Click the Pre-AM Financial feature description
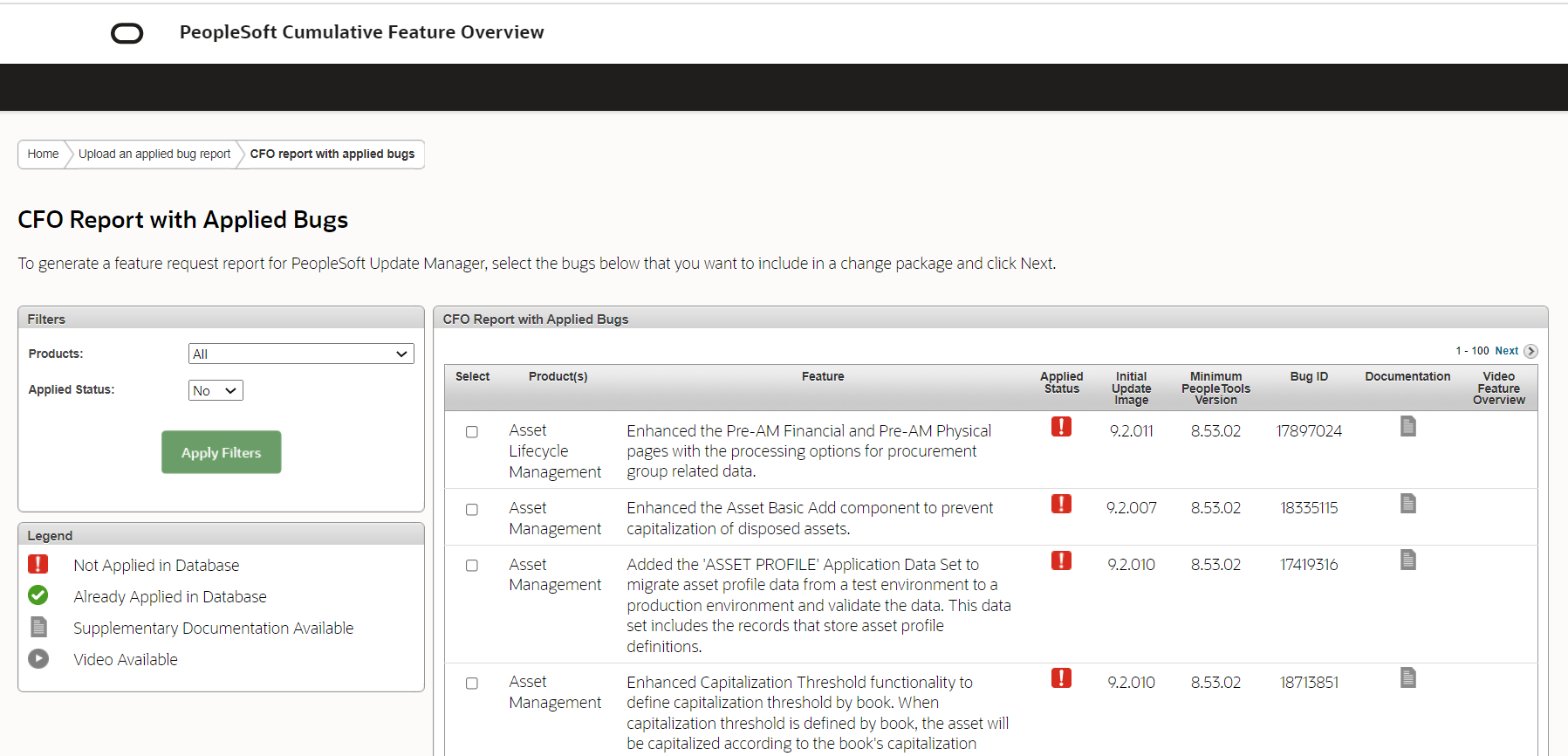 tap(809, 451)
